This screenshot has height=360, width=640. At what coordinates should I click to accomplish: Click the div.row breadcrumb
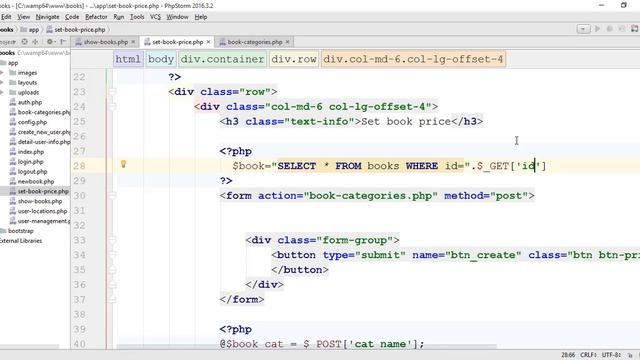tap(294, 59)
